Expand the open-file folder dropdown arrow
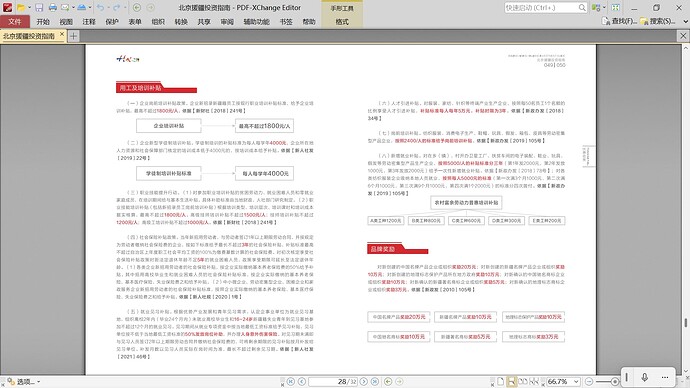Image resolution: width=690 pixels, height=388 pixels. [x=29, y=7]
